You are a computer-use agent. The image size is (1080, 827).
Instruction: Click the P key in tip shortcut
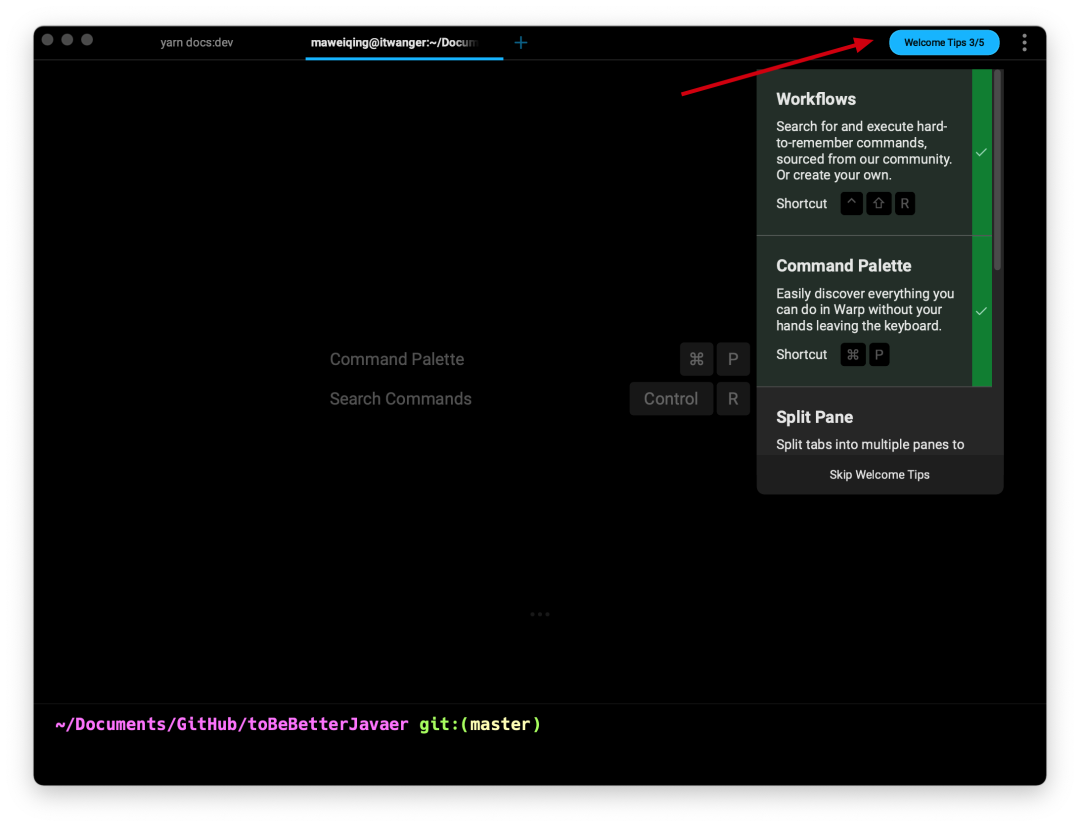tap(879, 355)
